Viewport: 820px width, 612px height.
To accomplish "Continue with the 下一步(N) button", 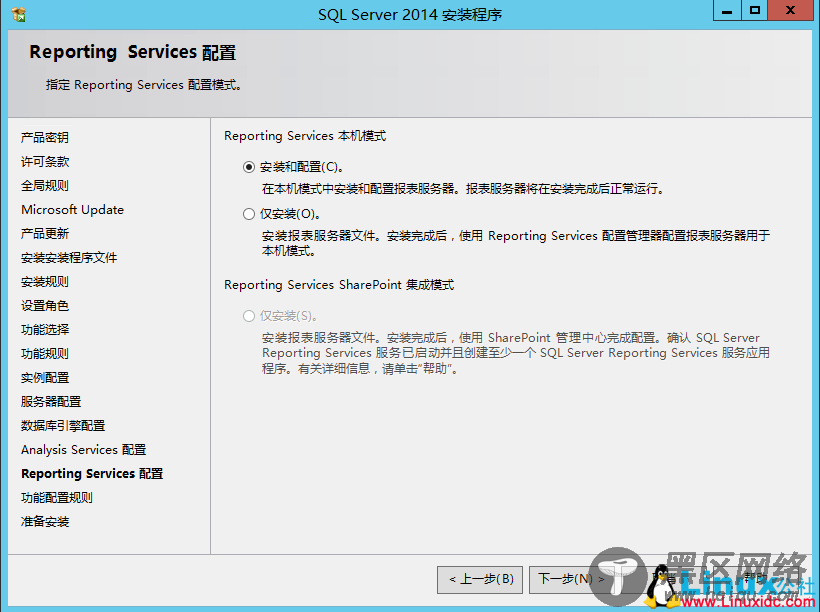I will click(572, 580).
